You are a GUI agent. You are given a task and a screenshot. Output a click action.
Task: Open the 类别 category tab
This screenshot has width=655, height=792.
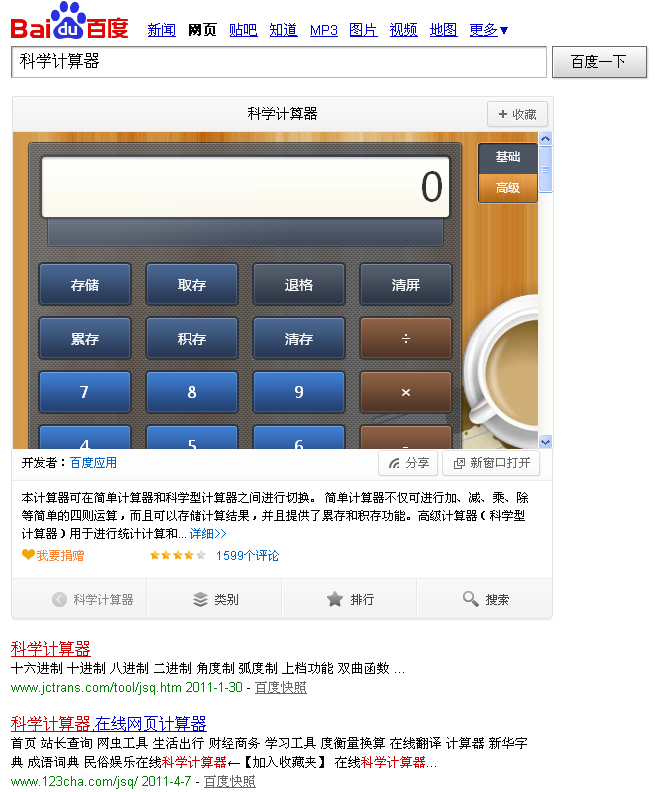pos(215,600)
